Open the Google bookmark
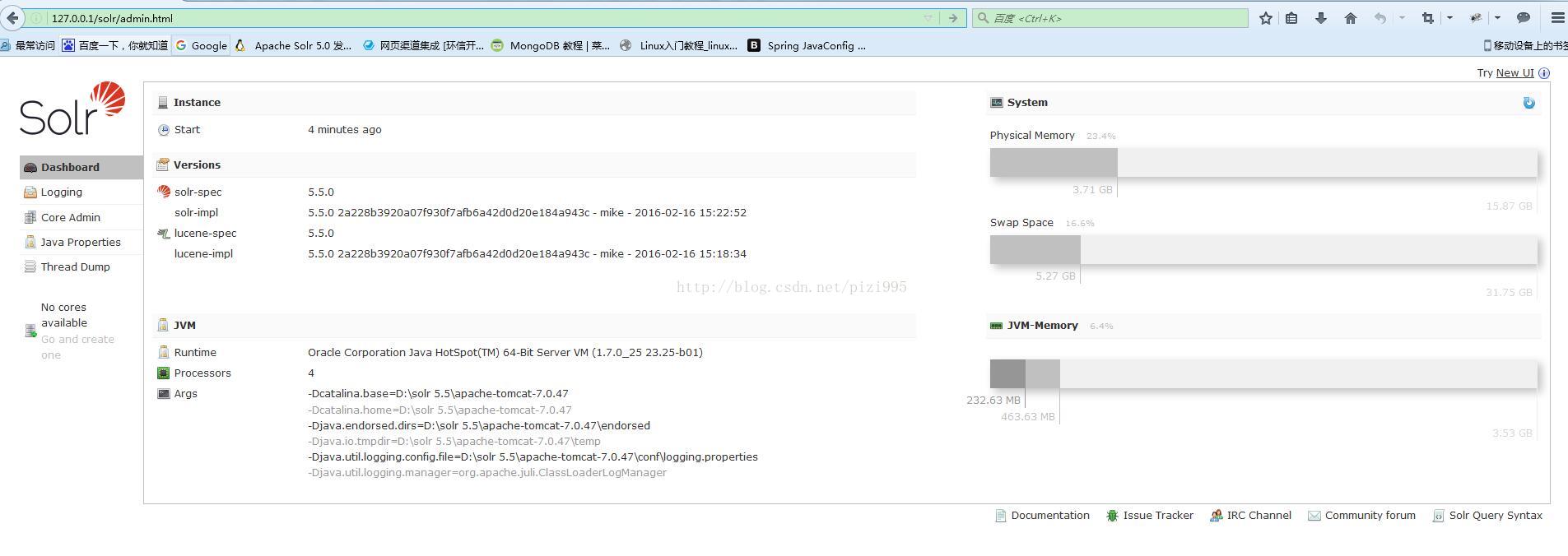Image resolution: width=1568 pixels, height=556 pixels. [x=201, y=46]
